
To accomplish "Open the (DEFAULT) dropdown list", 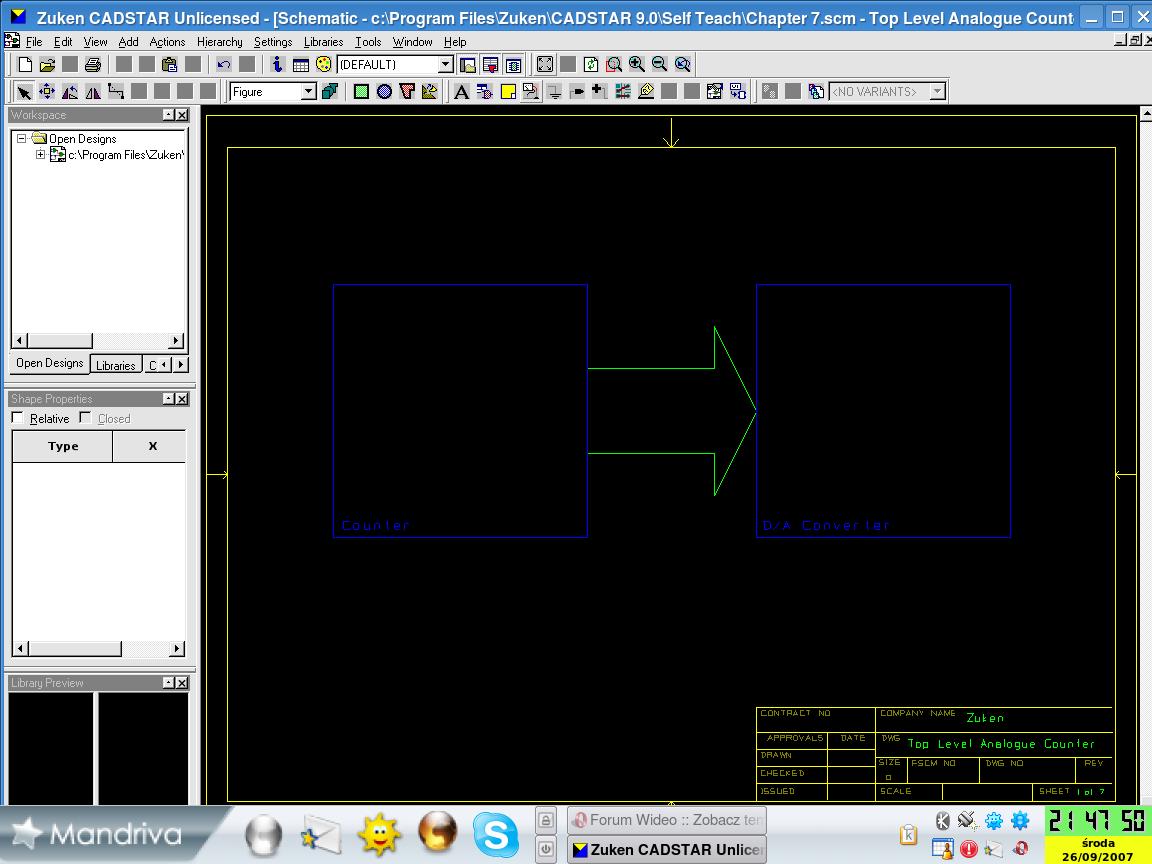I will pyautogui.click(x=446, y=65).
